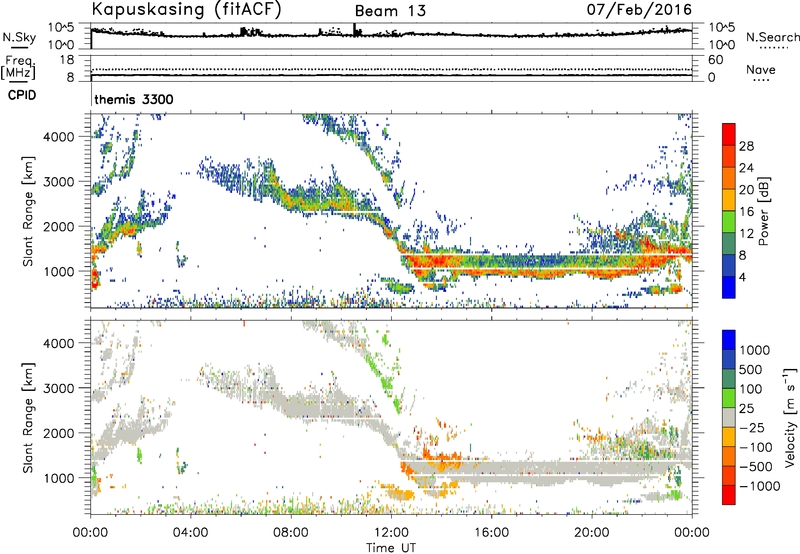Click the 100 tick on Velocity scale
Image resolution: width=800 pixels, height=554 pixels.
click(751, 389)
